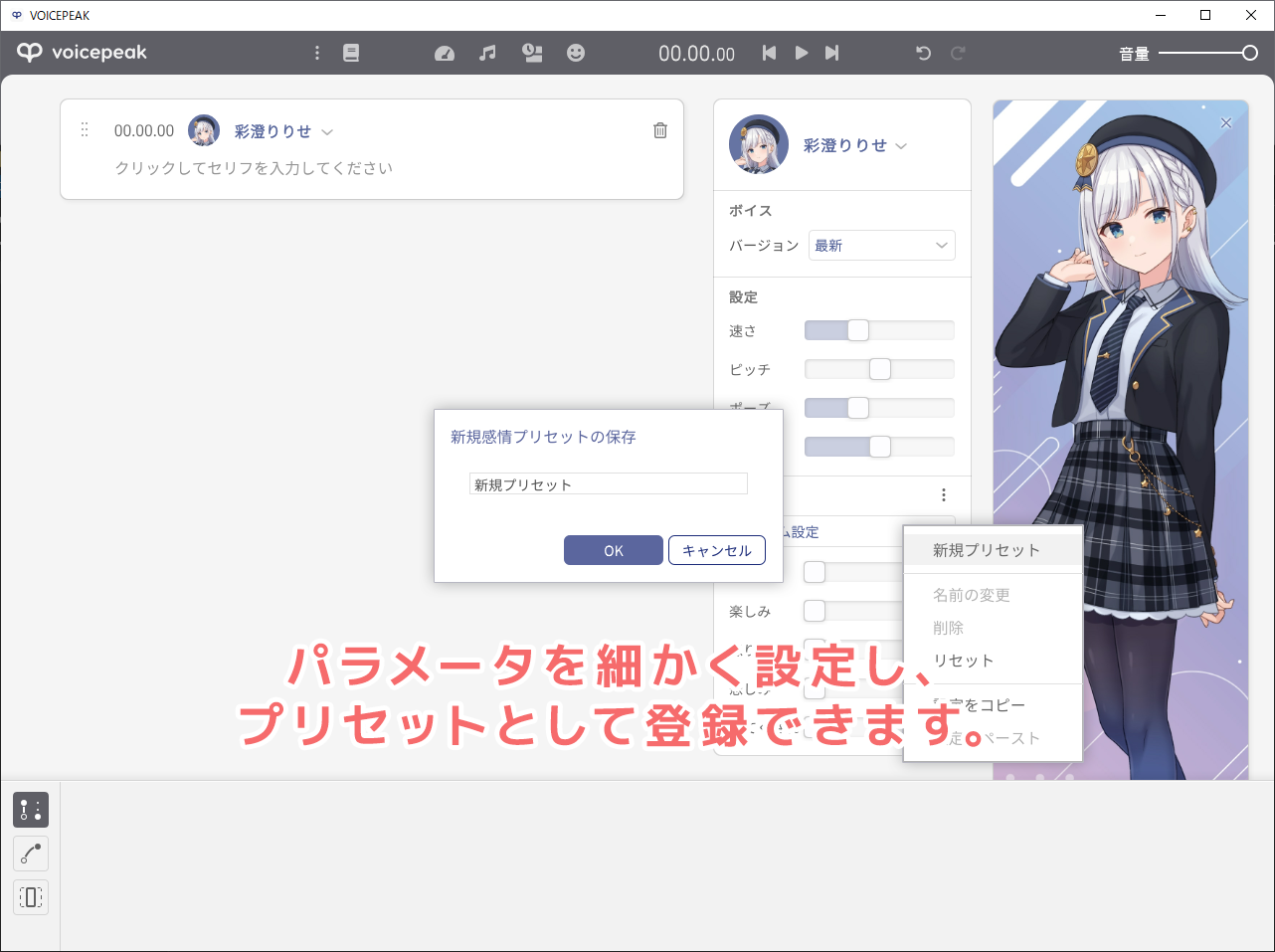Open the dictionary book icon
1275x952 pixels.
click(x=351, y=53)
